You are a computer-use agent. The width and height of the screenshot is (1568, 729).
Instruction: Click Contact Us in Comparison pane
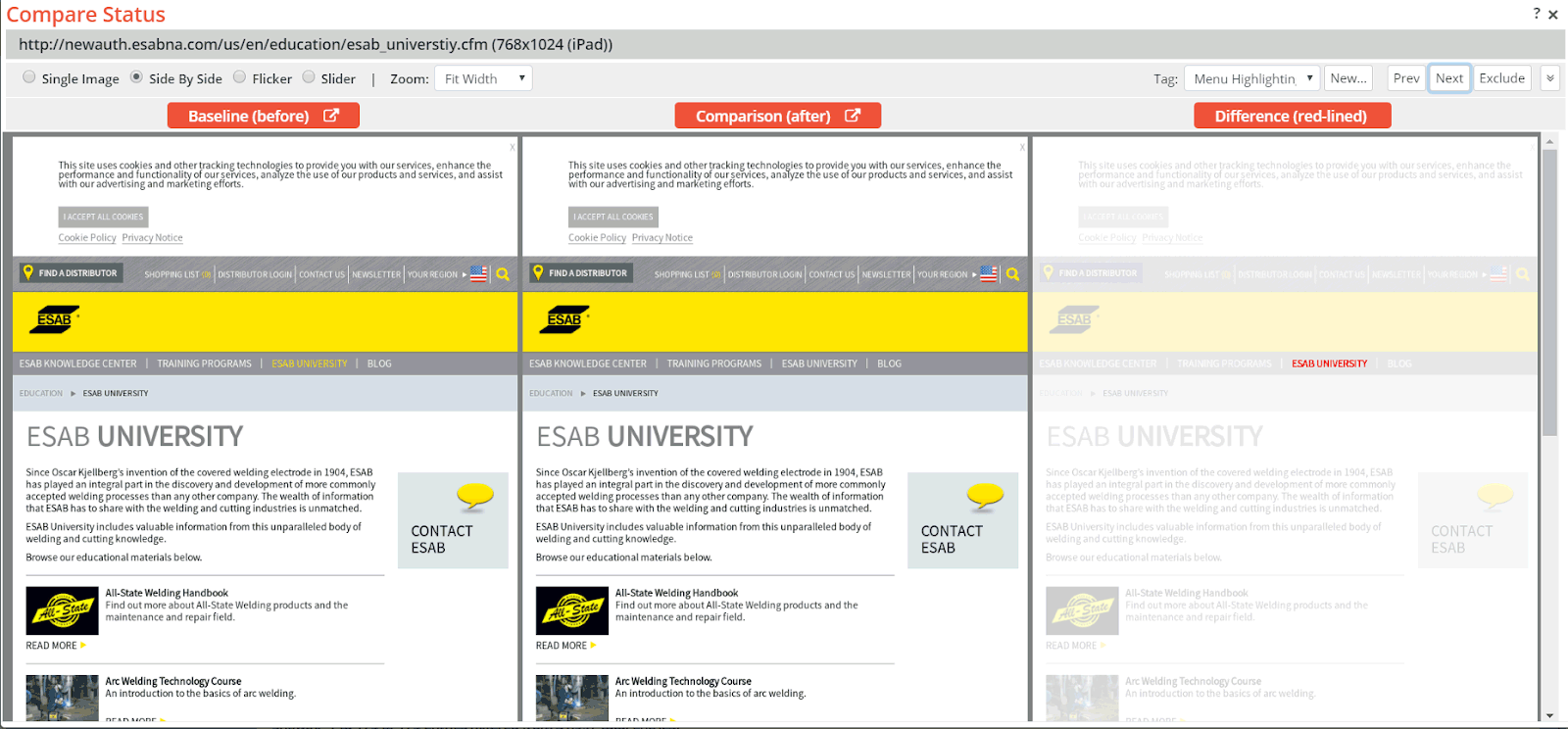[x=832, y=274]
